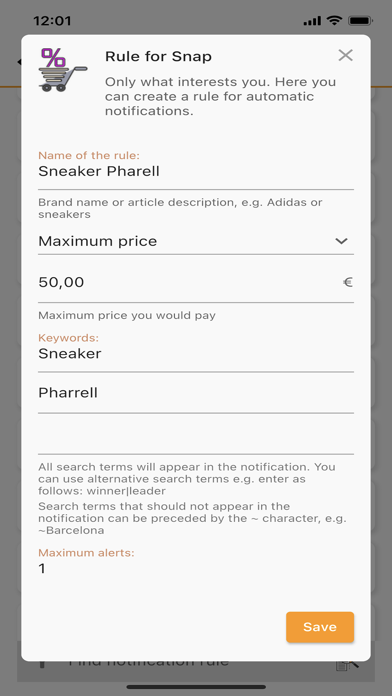392x696 pixels.
Task: Tap the battery indicator icon
Action: pyautogui.click(x=360, y=20)
